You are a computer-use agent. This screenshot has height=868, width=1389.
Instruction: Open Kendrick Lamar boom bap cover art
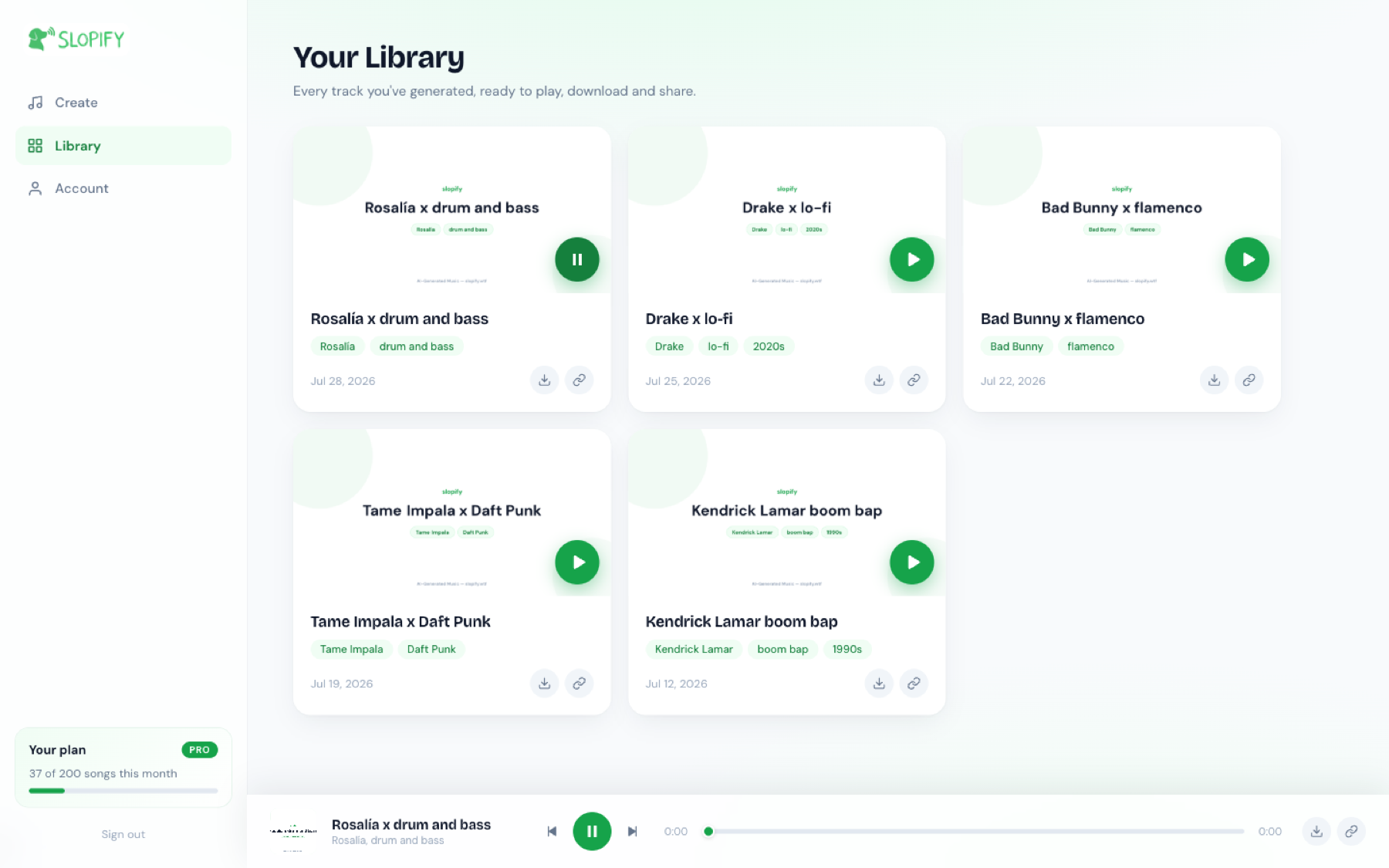click(786, 513)
